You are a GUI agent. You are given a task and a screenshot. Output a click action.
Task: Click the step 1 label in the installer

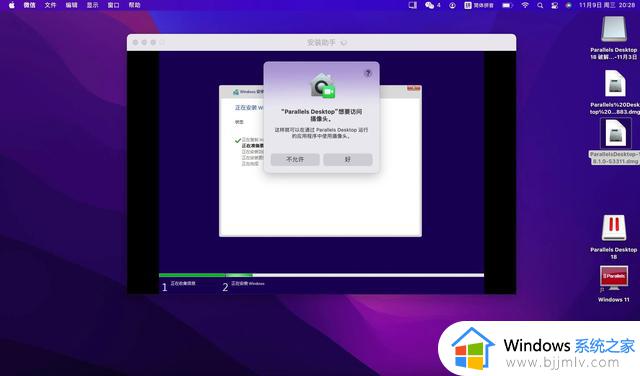[x=183, y=283]
